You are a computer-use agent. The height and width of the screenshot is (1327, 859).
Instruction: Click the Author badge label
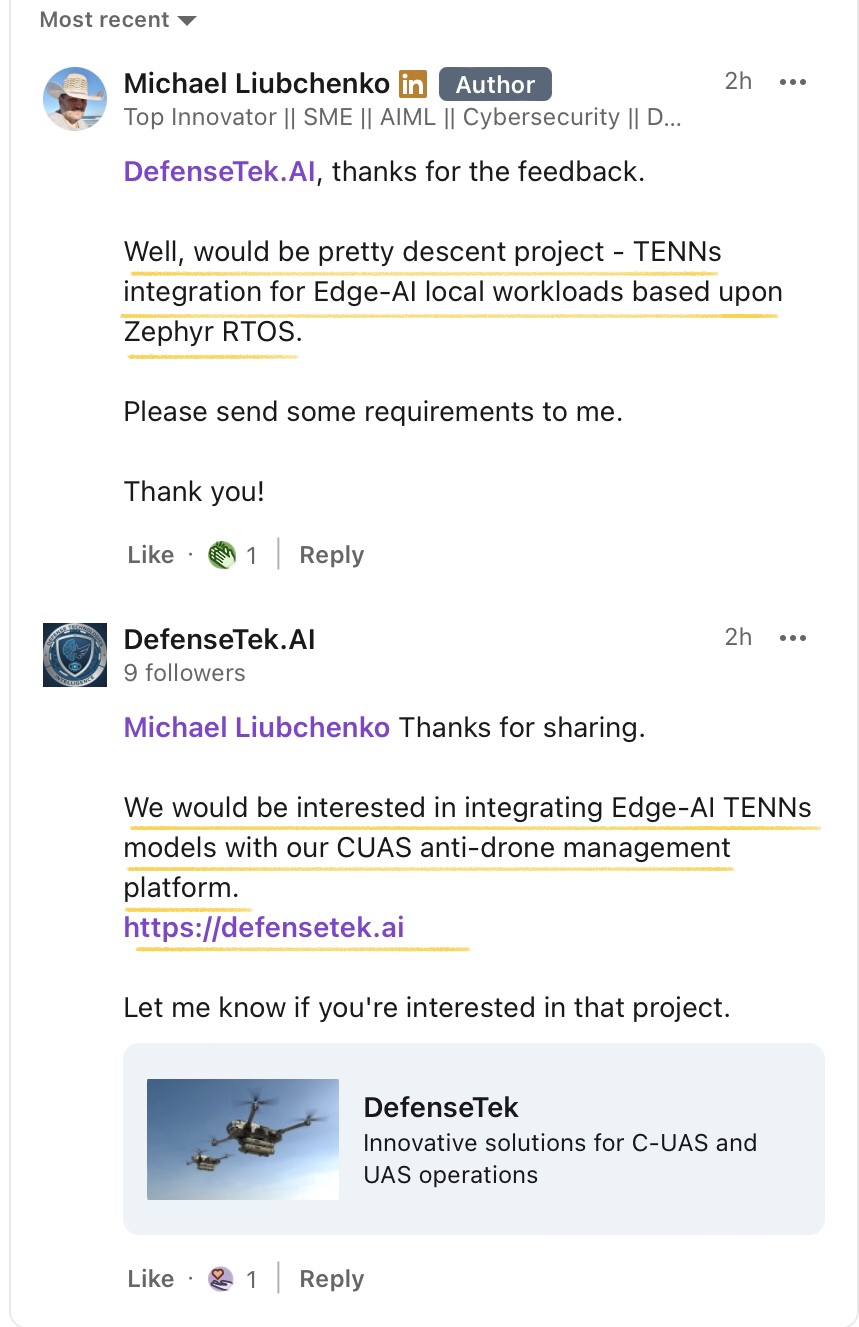click(x=495, y=85)
